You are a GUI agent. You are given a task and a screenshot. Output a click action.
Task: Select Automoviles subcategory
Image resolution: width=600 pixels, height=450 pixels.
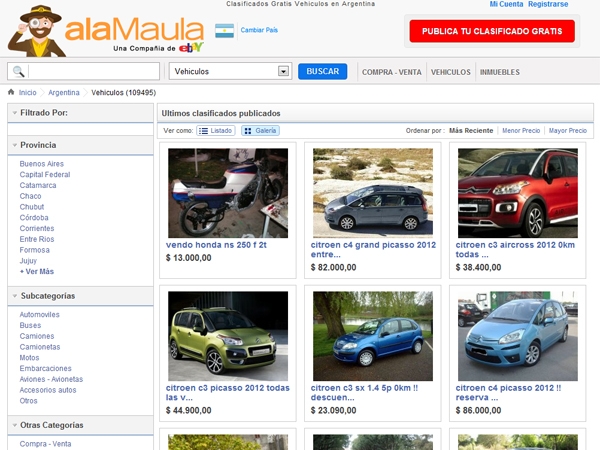click(39, 315)
